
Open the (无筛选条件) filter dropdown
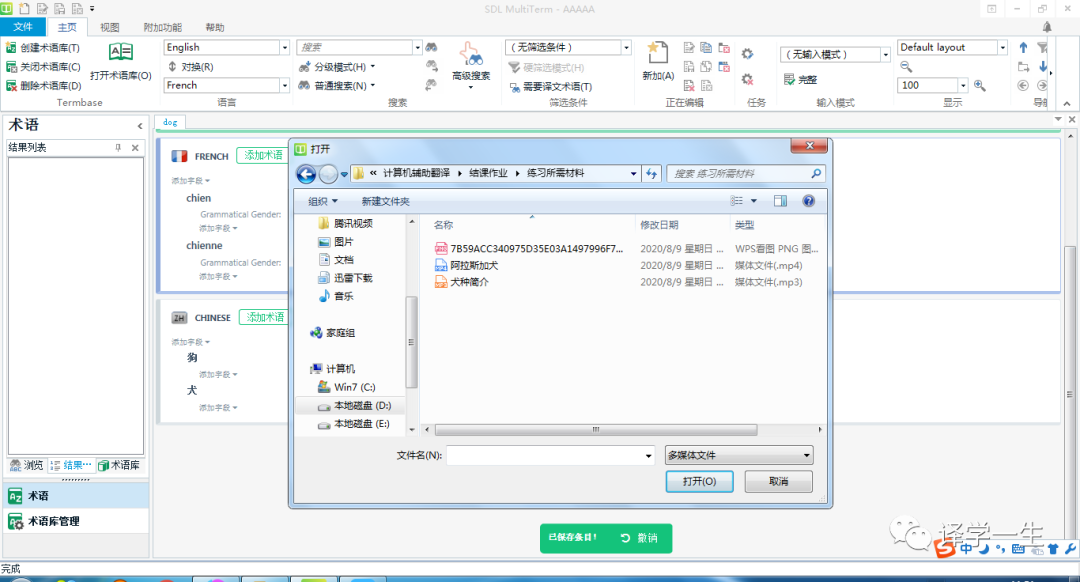tap(626, 48)
